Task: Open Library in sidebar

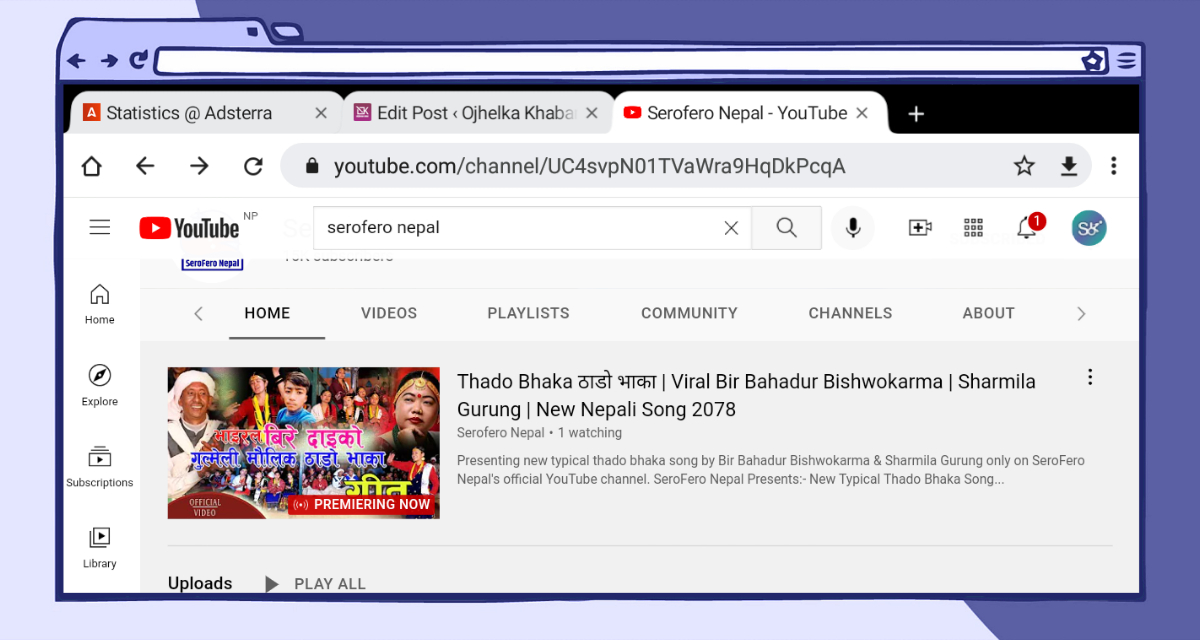Action: 100,548
